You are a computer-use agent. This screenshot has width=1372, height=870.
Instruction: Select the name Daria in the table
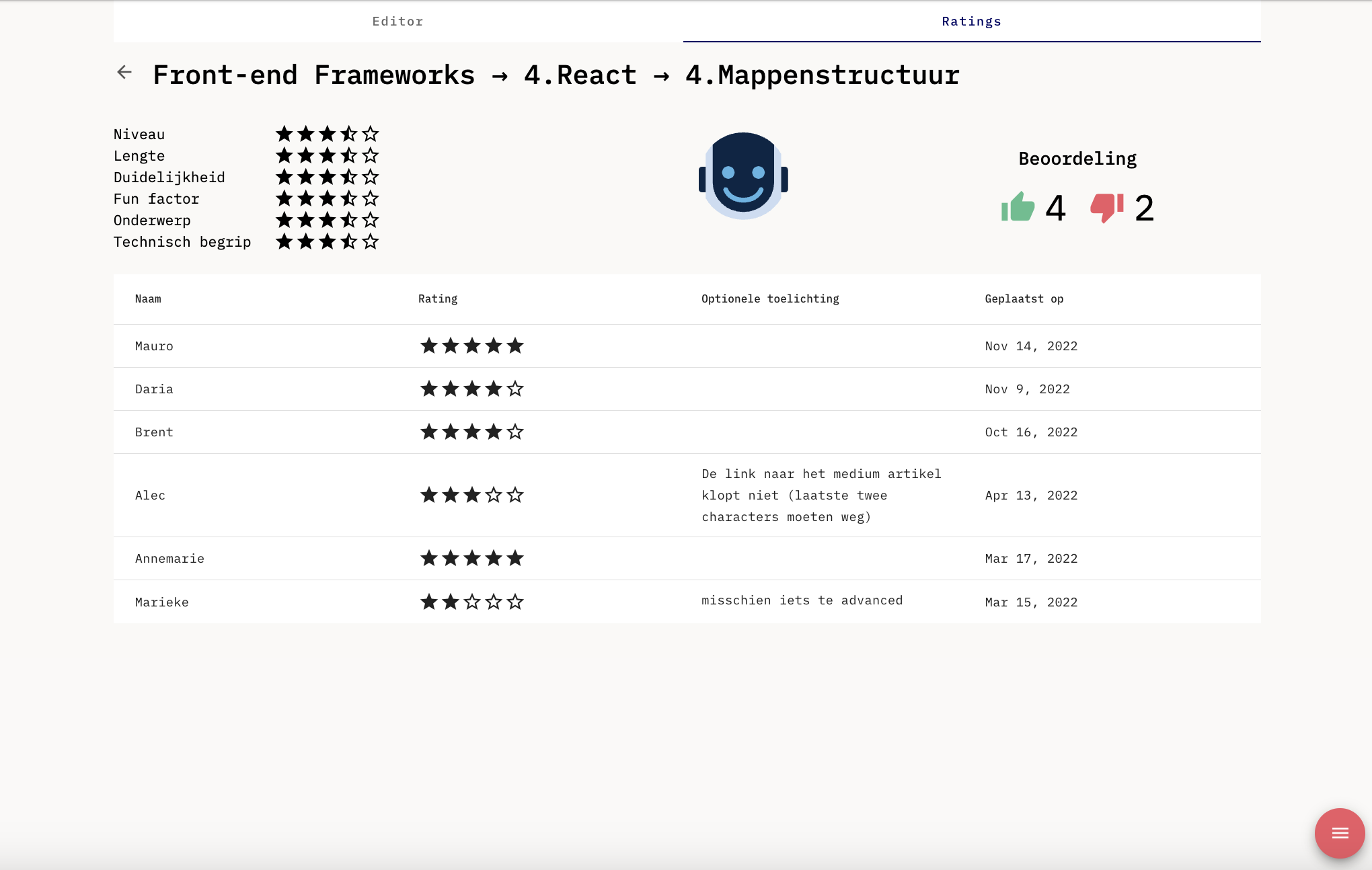tap(154, 389)
